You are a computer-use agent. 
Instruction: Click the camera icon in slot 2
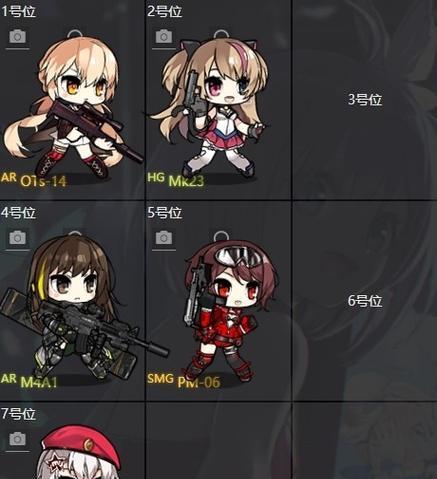(164, 36)
